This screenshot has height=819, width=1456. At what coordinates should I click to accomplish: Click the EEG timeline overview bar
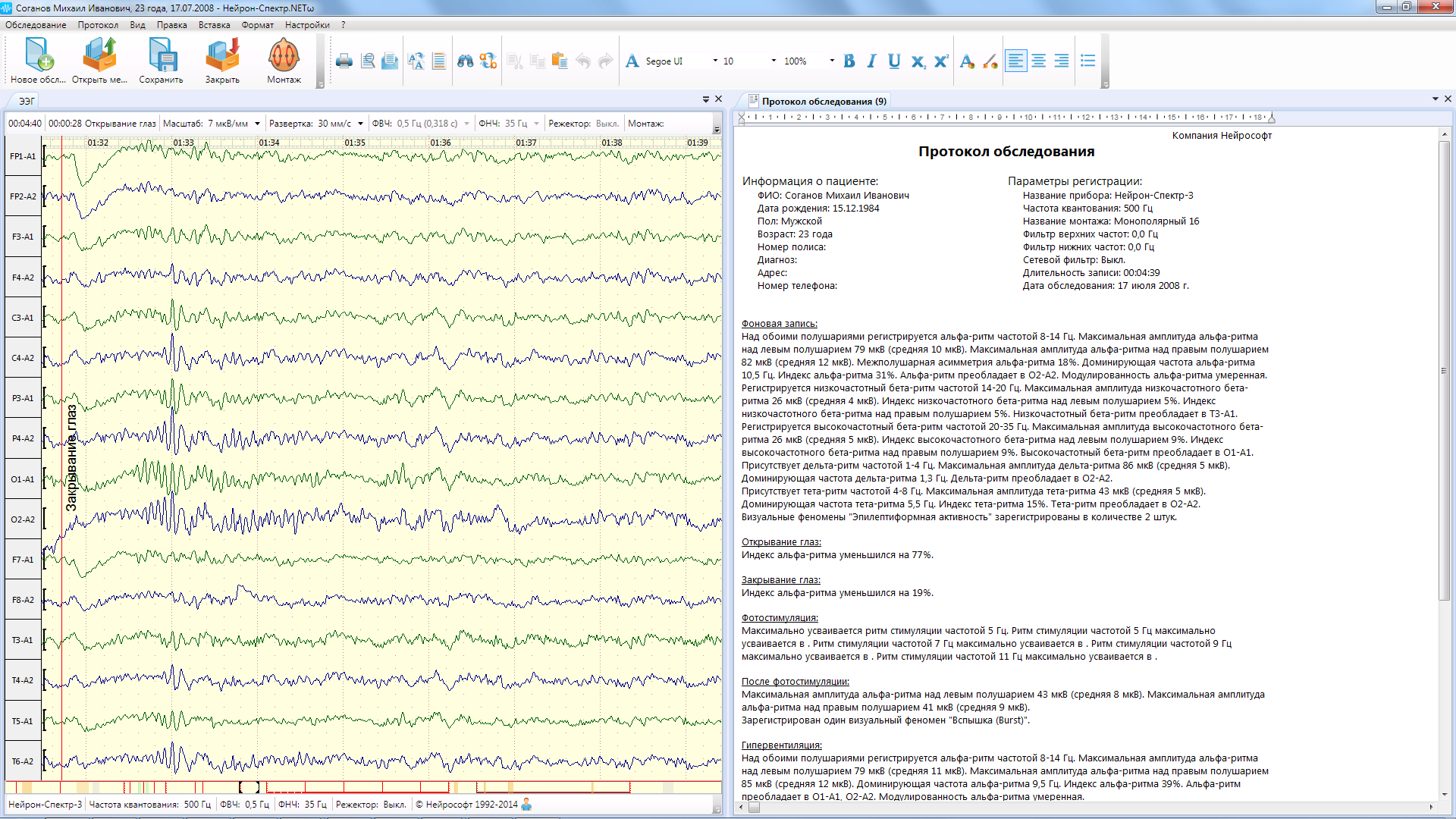(x=362, y=787)
